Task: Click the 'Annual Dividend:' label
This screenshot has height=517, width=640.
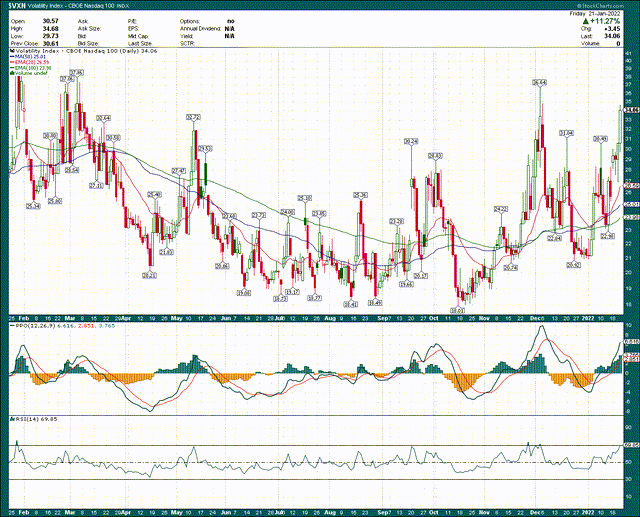Action: tap(200, 29)
